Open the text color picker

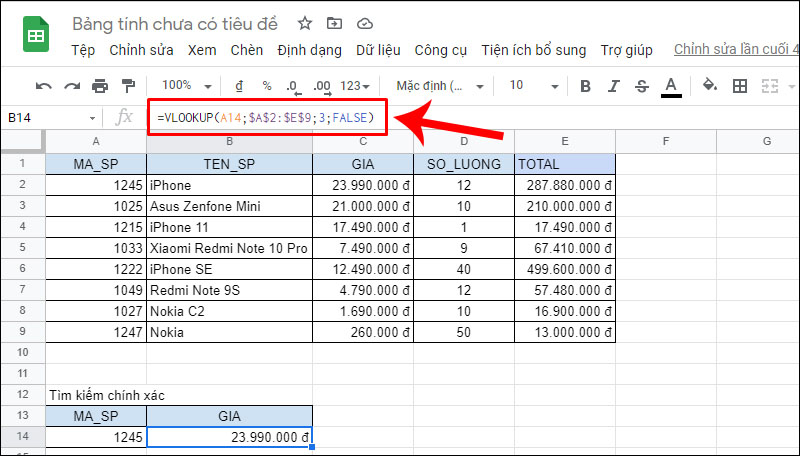point(671,86)
